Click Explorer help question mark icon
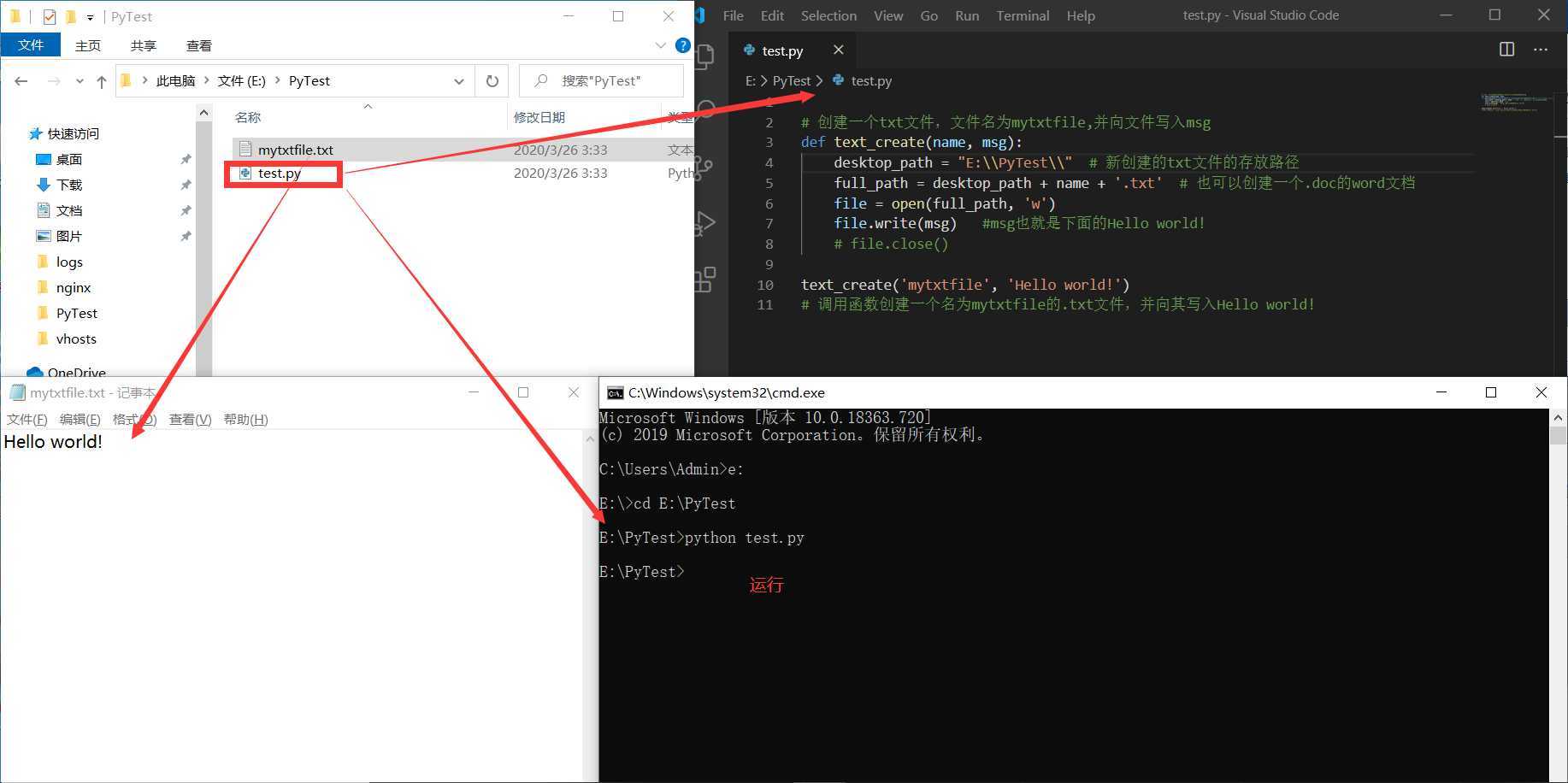This screenshot has width=1568, height=783. click(682, 45)
